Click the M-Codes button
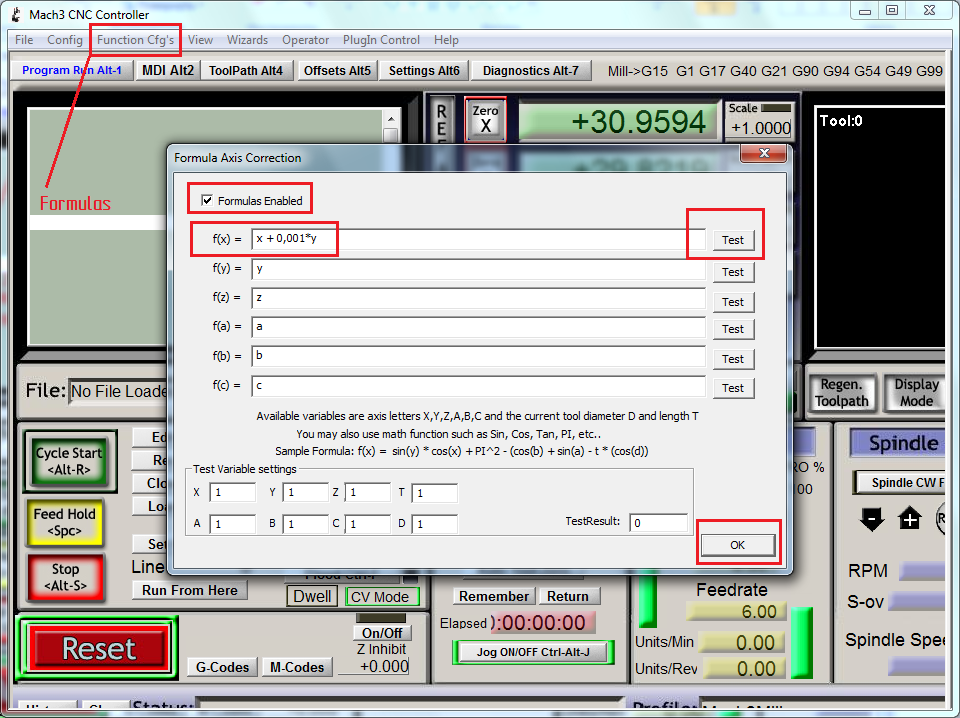 pyautogui.click(x=297, y=667)
